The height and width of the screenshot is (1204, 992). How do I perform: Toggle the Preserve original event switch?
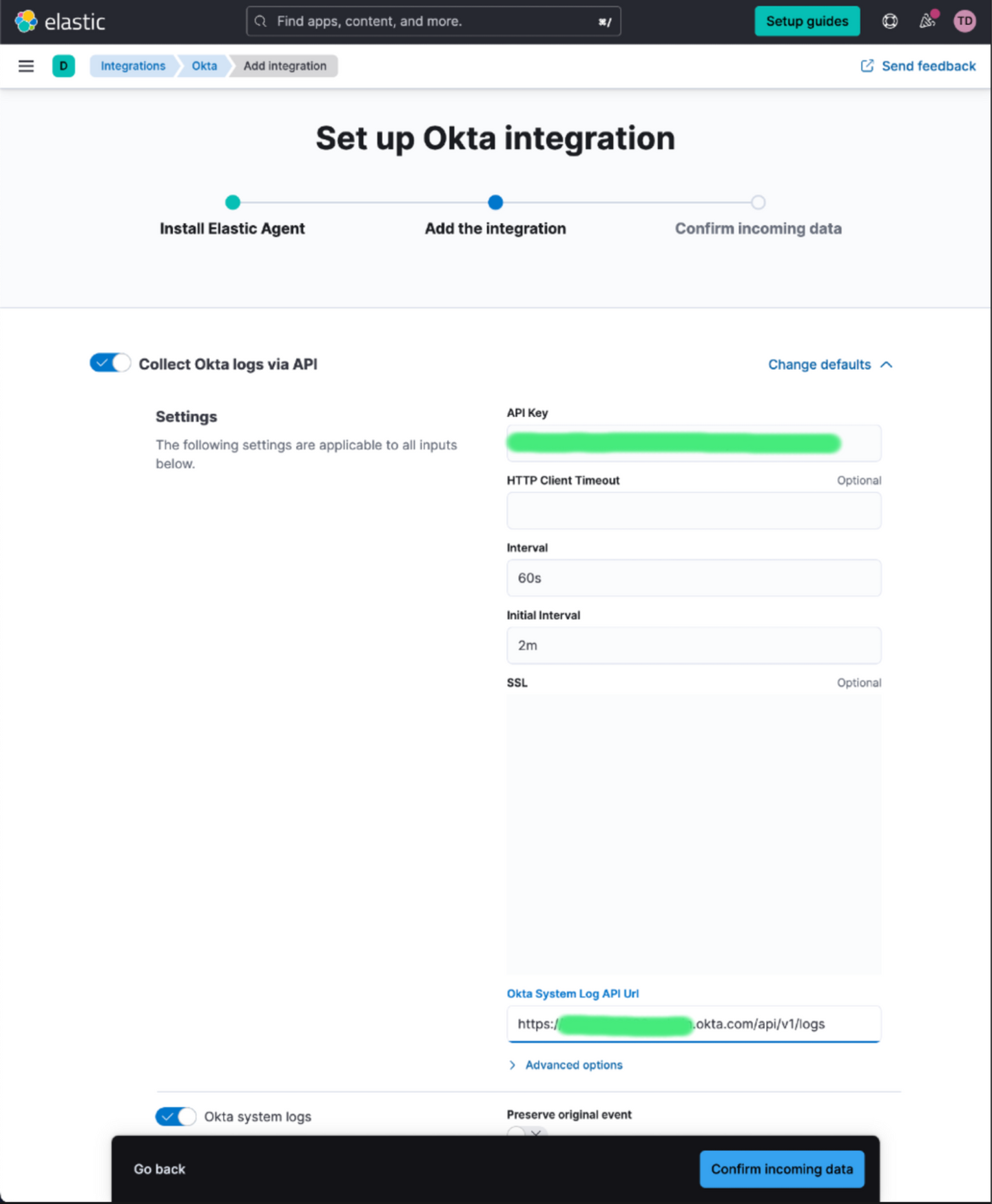[526, 1132]
